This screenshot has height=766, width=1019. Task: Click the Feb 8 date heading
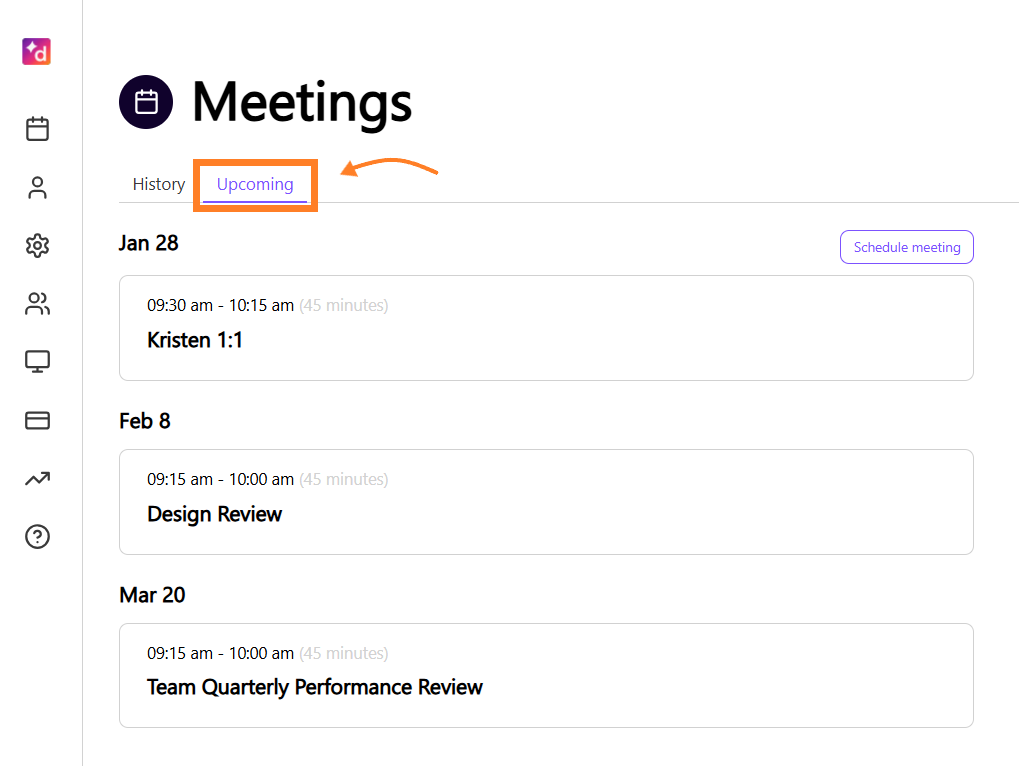[145, 421]
